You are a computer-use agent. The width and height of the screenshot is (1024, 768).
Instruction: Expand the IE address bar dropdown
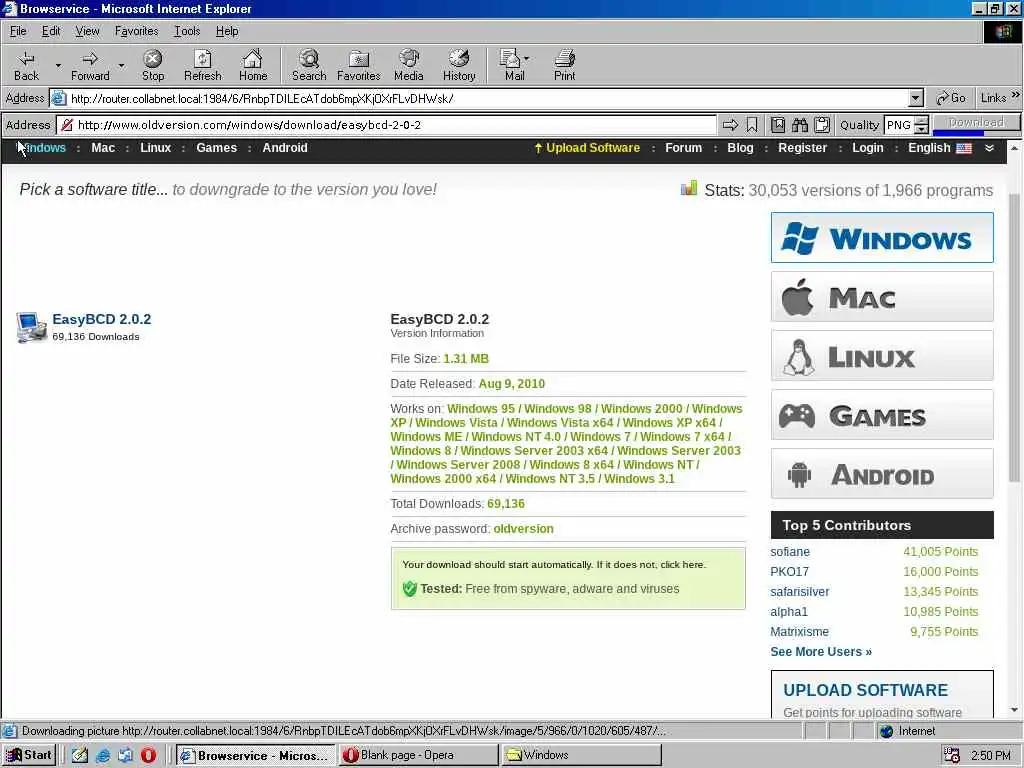coord(916,98)
